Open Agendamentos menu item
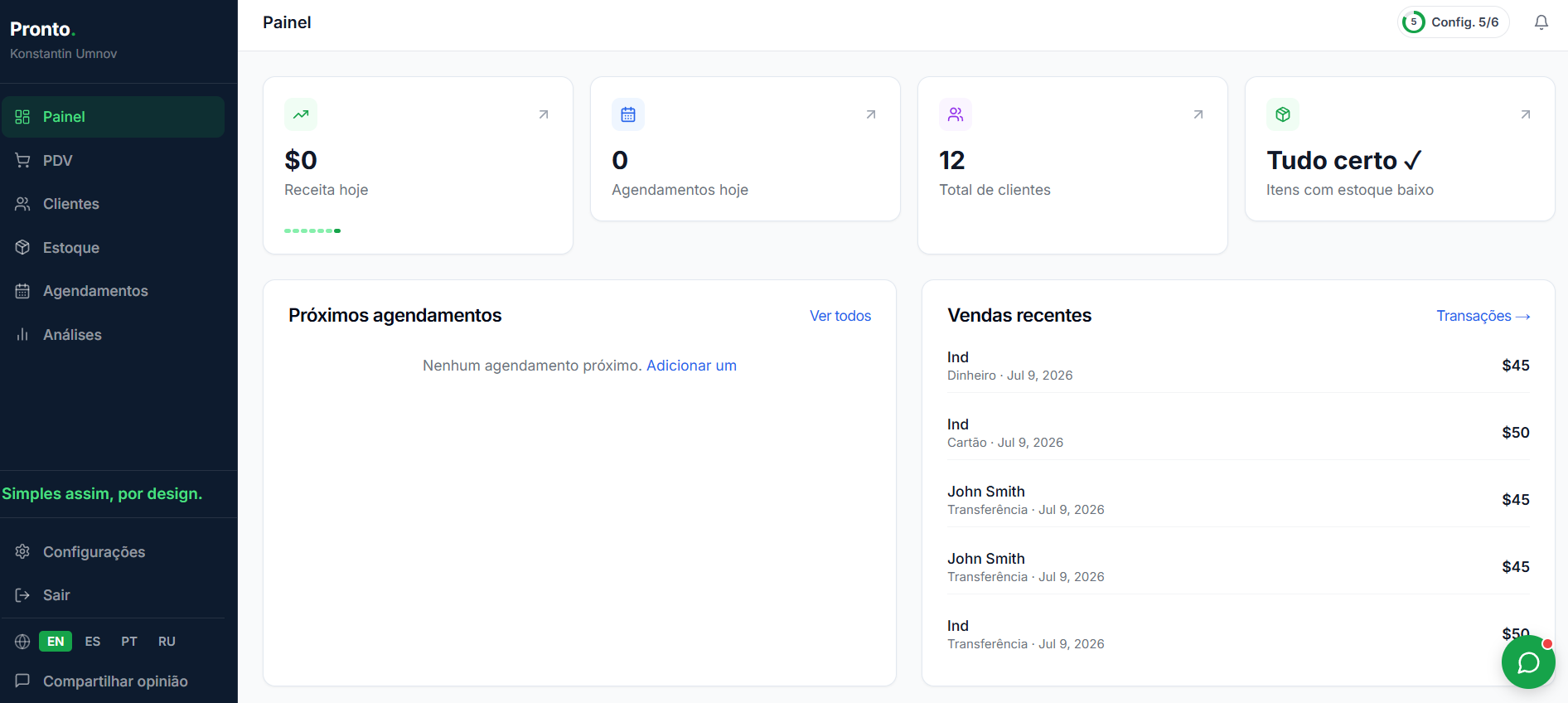This screenshot has height=703, width=1568. 113,291
